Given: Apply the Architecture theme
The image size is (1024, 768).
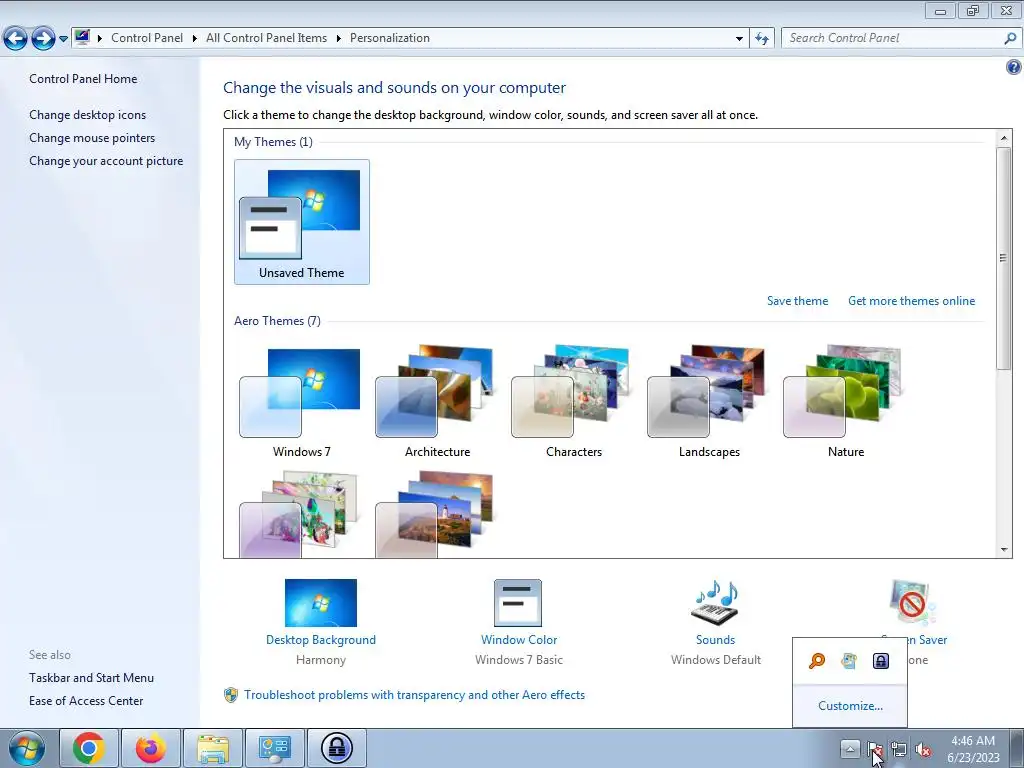Looking at the screenshot, I should 437,402.
